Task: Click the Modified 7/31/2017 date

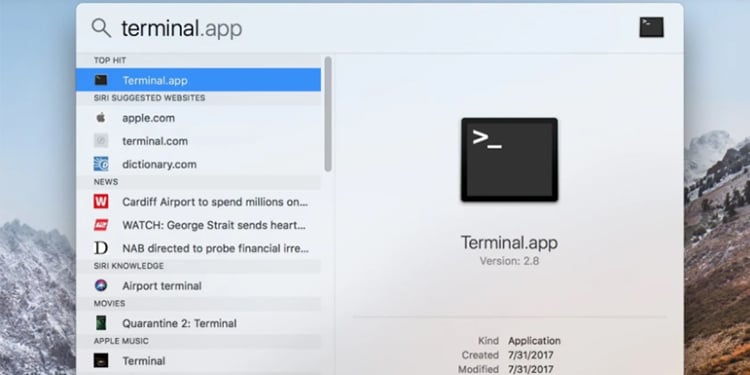Action: (x=530, y=369)
